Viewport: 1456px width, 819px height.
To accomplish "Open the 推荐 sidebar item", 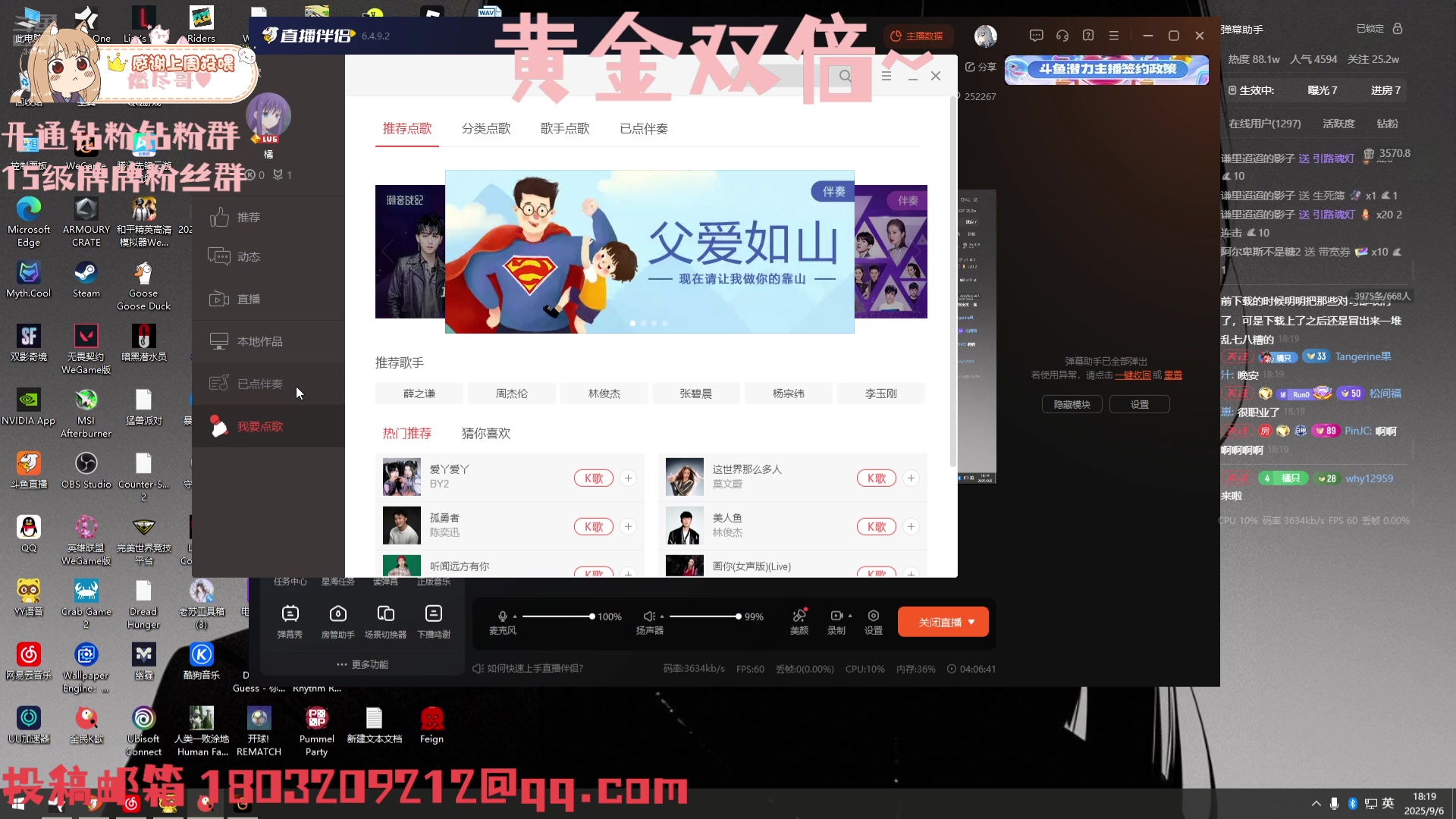I will pyautogui.click(x=268, y=217).
